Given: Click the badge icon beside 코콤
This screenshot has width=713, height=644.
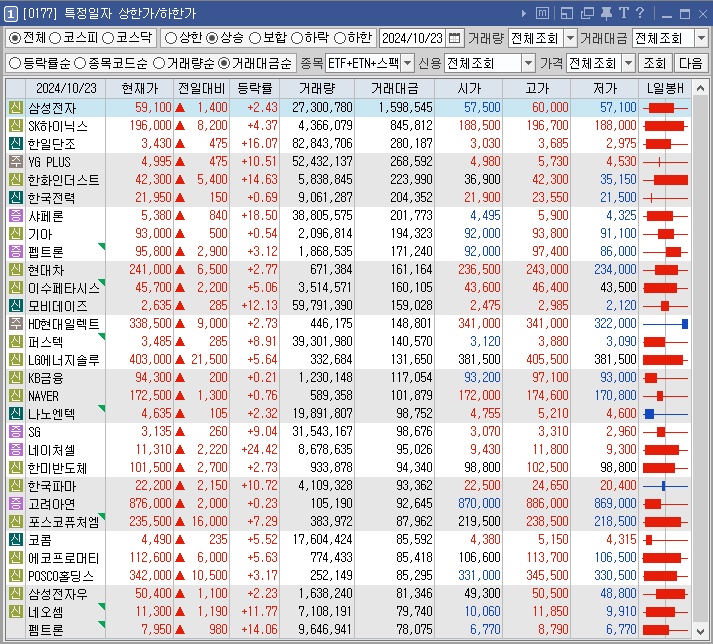Looking at the screenshot, I should [x=16, y=539].
